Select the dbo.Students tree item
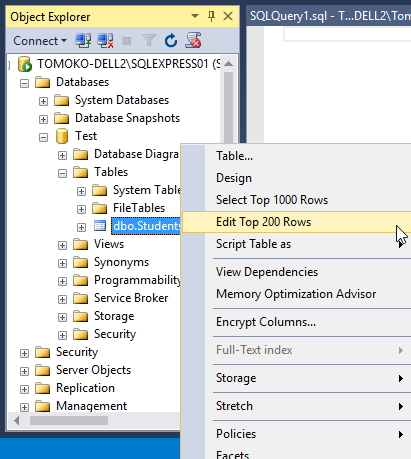411x459 pixels. 146,226
